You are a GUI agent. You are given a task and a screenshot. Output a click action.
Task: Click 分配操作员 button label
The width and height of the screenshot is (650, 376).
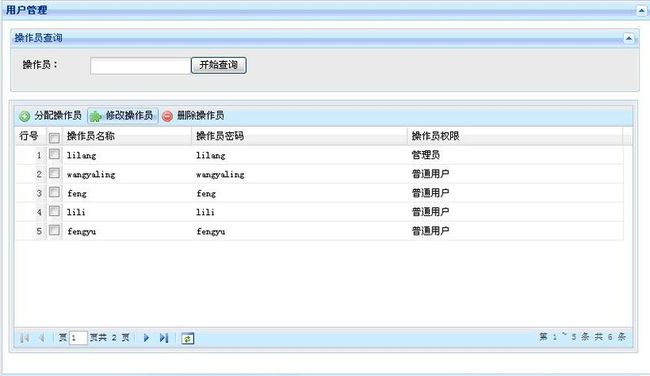pos(58,115)
